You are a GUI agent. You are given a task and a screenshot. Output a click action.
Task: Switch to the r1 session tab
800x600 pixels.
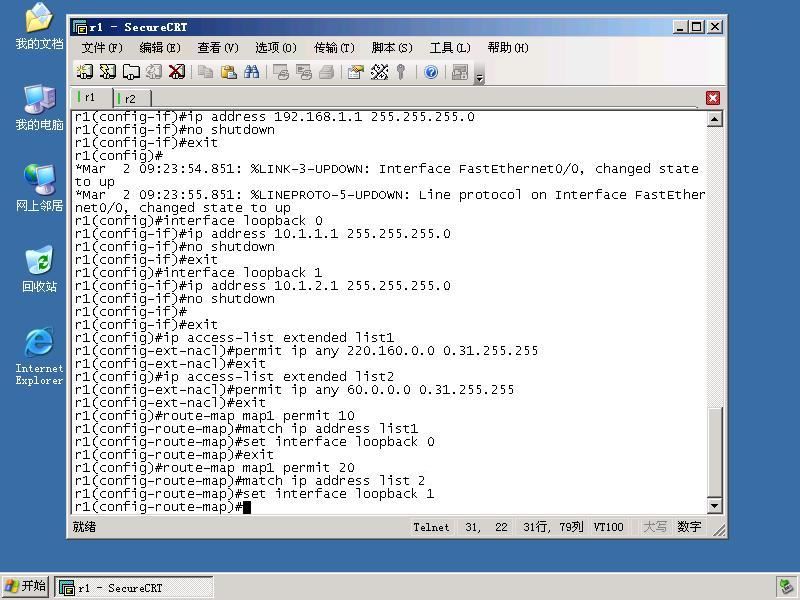point(91,97)
